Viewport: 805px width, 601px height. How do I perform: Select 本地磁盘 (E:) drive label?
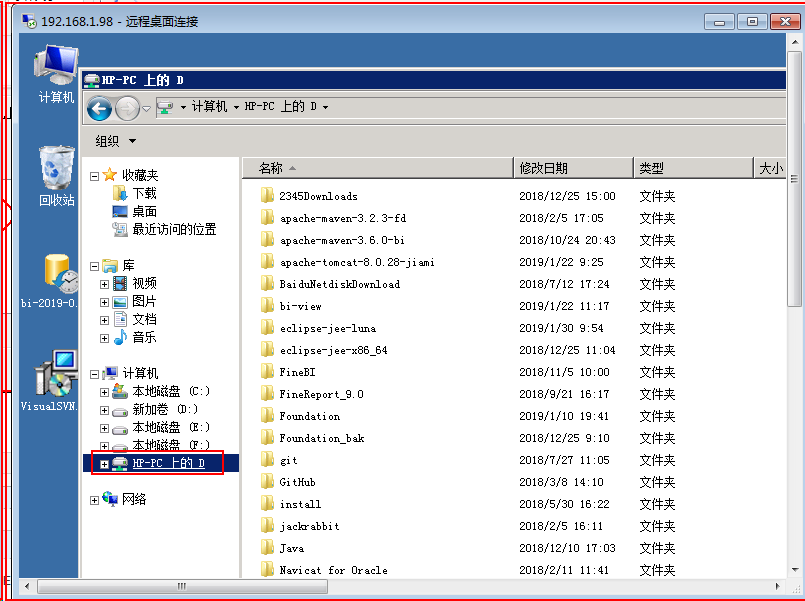tap(171, 427)
